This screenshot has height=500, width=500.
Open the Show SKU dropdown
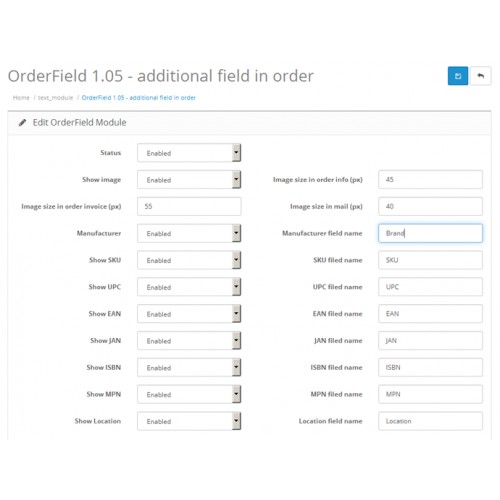pyautogui.click(x=189, y=260)
